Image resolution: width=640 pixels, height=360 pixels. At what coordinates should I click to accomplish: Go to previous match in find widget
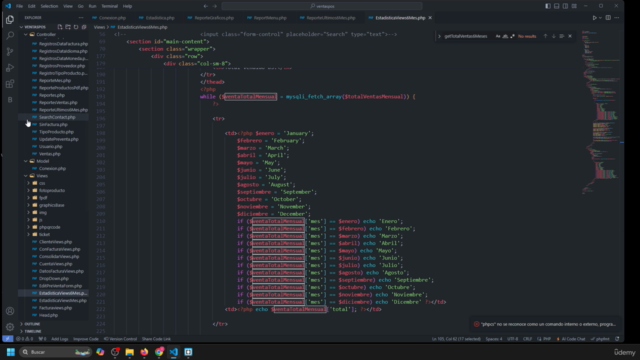[x=545, y=36]
